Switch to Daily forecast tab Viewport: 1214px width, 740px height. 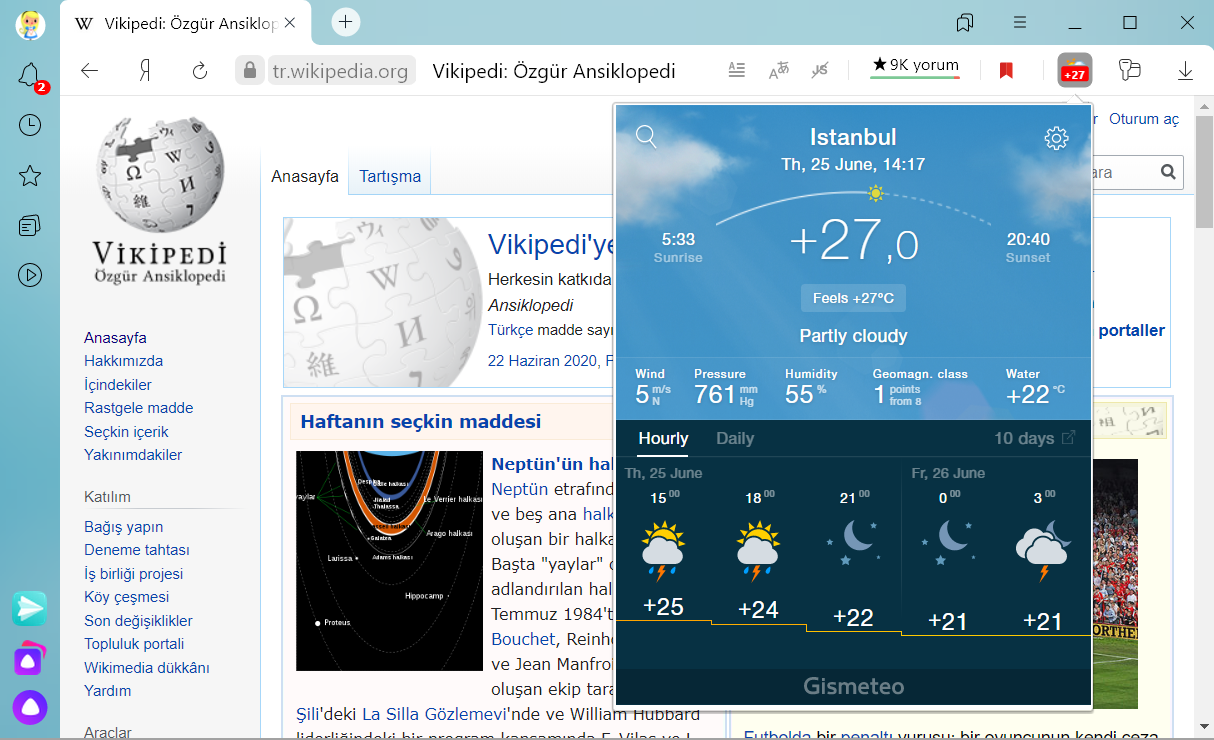click(x=735, y=438)
